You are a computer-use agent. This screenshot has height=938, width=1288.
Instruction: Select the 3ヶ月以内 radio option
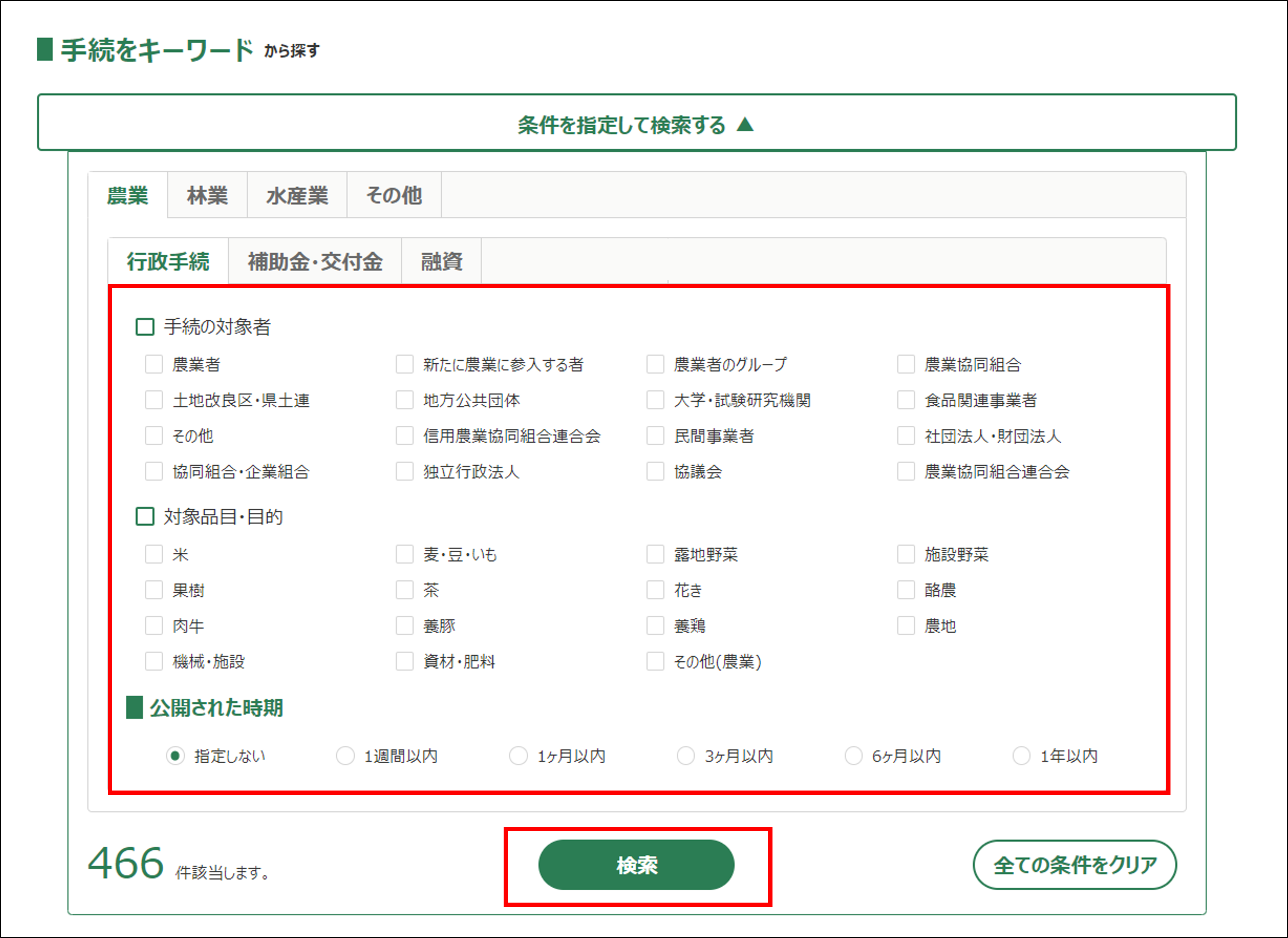click(x=686, y=756)
